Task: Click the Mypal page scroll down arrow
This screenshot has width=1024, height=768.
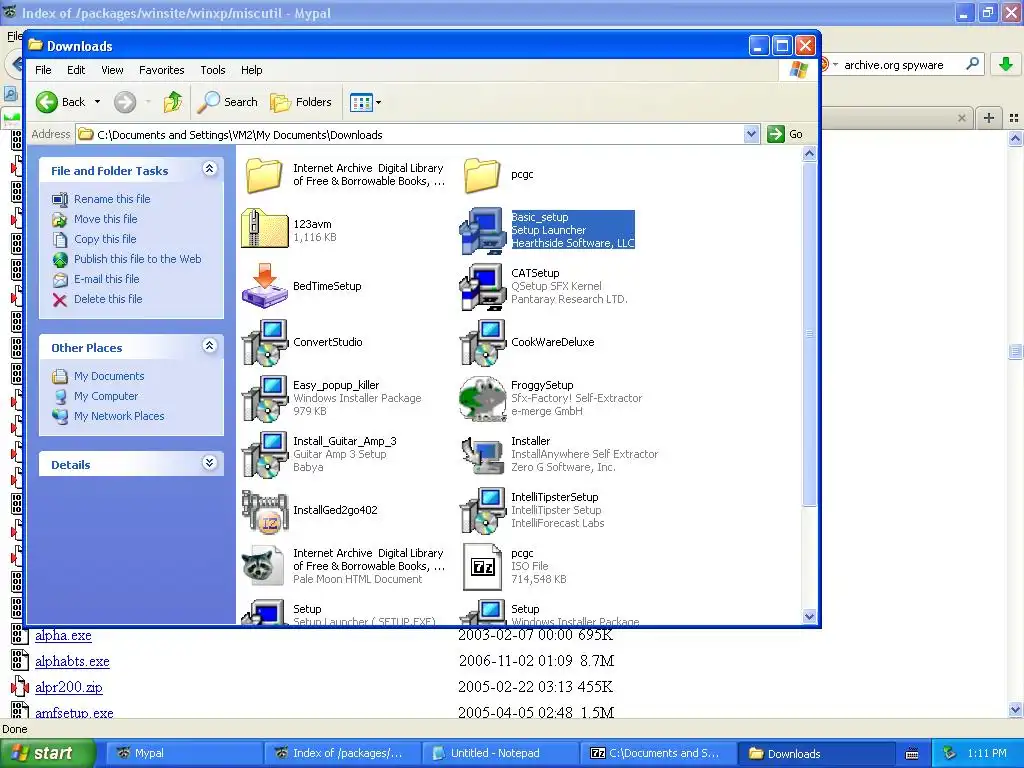Action: [x=1016, y=709]
